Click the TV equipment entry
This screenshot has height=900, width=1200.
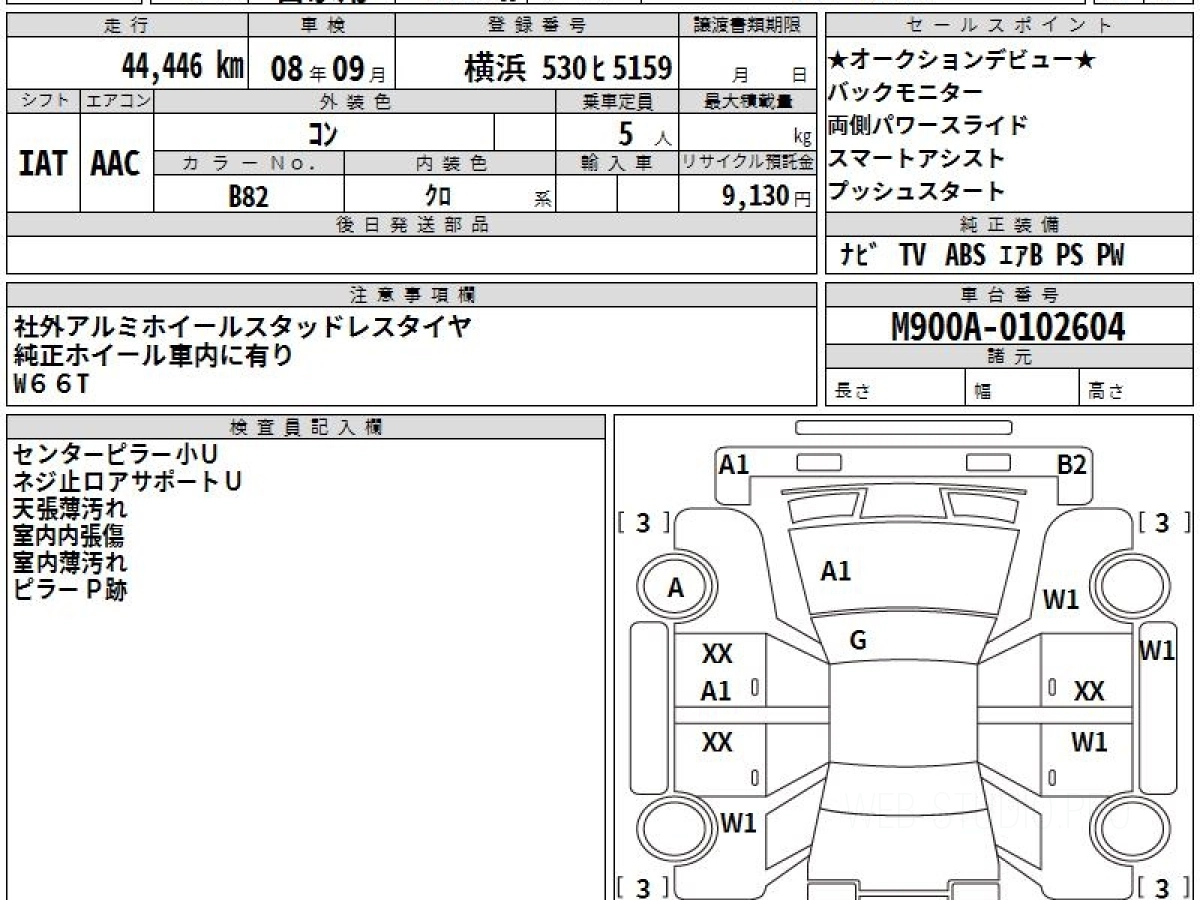(x=912, y=255)
